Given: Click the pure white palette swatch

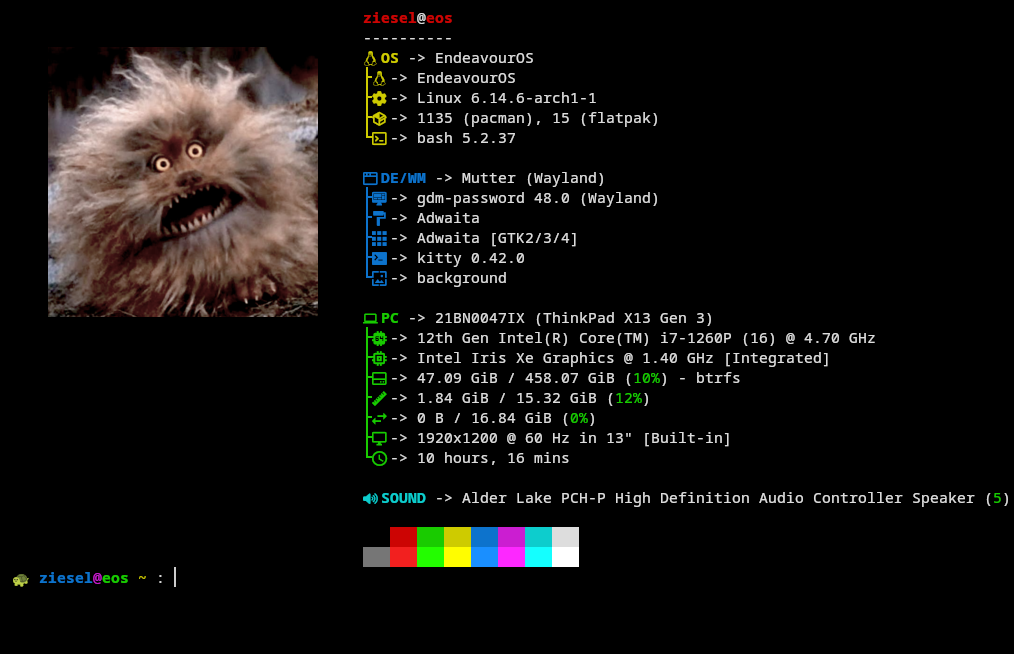Looking at the screenshot, I should (565, 557).
